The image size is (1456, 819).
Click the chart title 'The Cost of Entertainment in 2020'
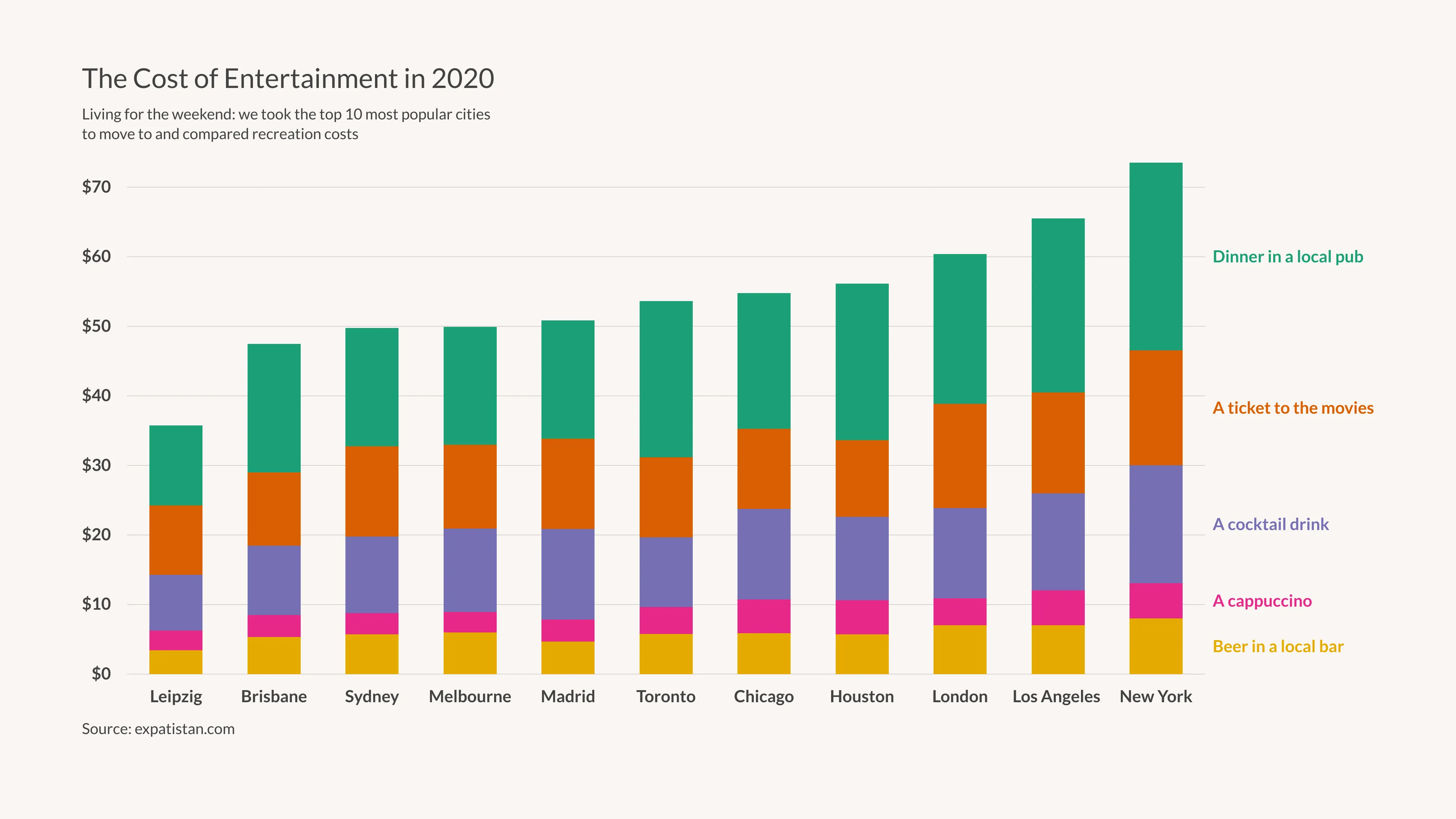point(288,79)
